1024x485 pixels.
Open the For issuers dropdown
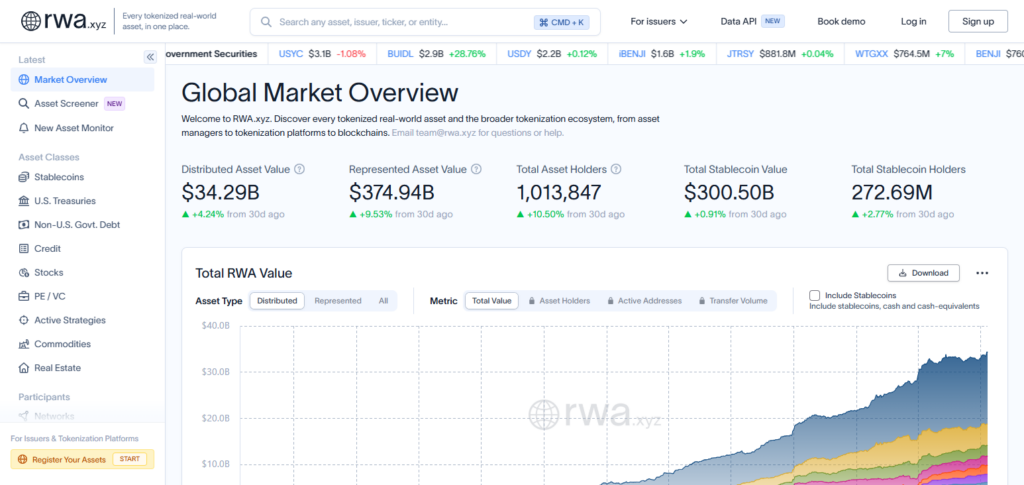pos(658,22)
